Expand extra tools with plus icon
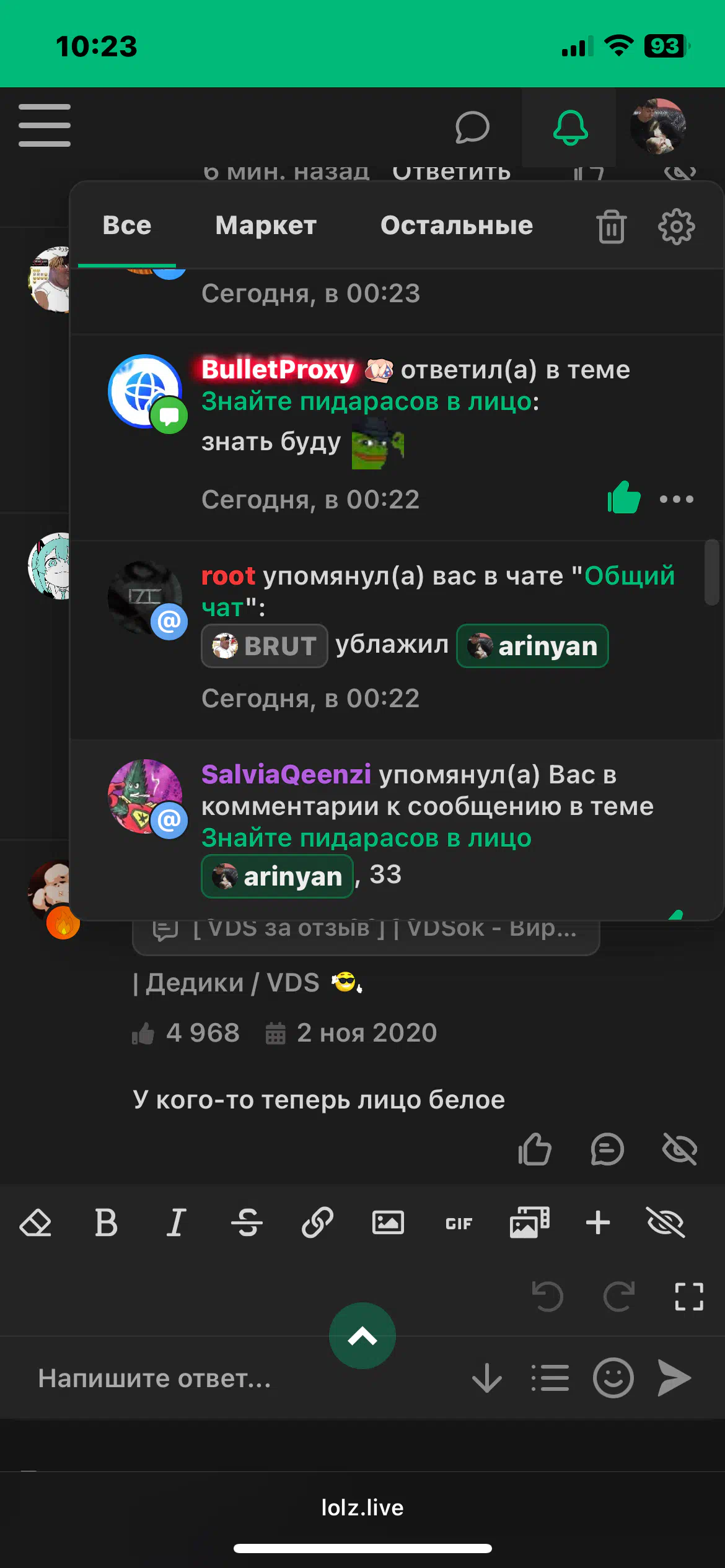This screenshot has height=1568, width=725. pos(598,1222)
